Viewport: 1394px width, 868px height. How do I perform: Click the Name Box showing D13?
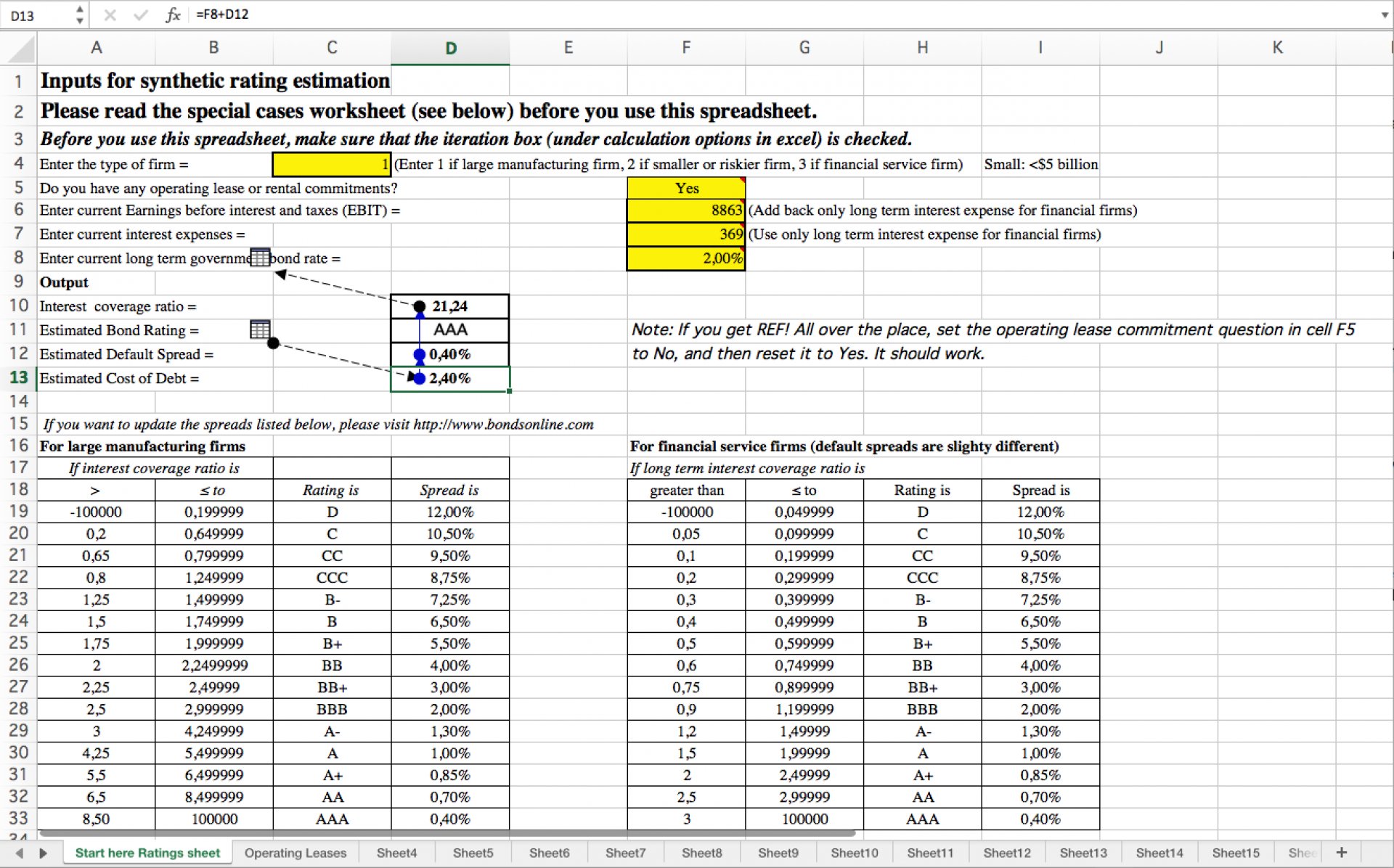pos(38,15)
